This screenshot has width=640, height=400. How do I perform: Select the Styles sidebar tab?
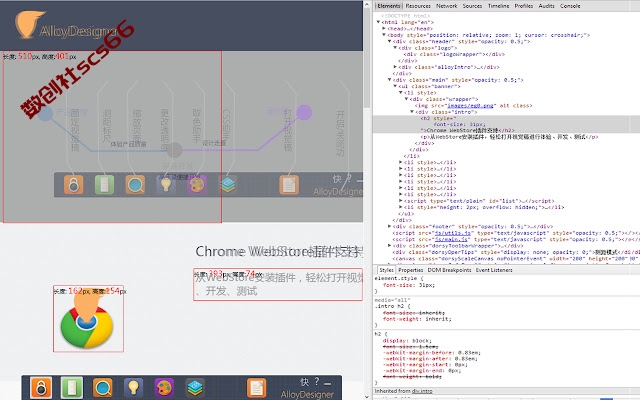[x=386, y=270]
